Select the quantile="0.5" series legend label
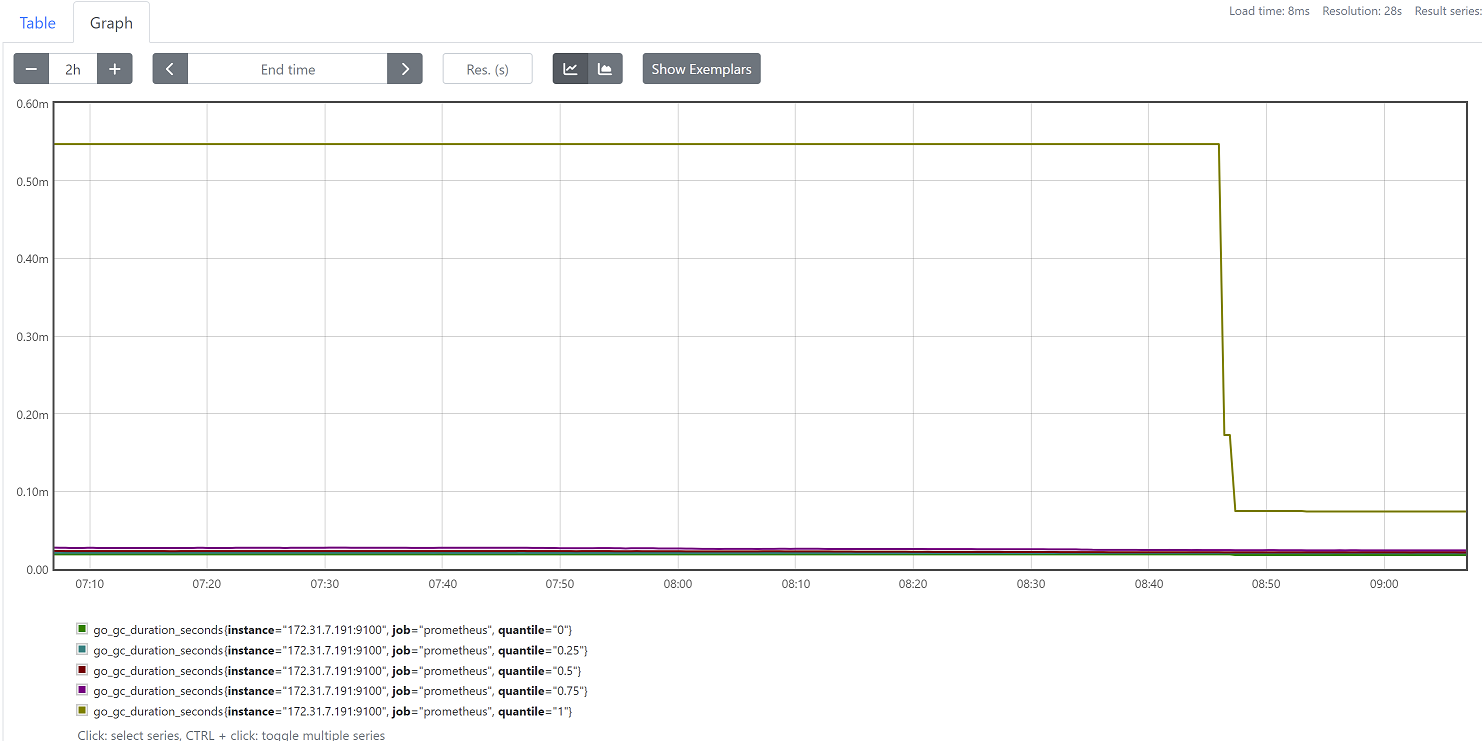This screenshot has width=1482, height=741. coord(336,670)
